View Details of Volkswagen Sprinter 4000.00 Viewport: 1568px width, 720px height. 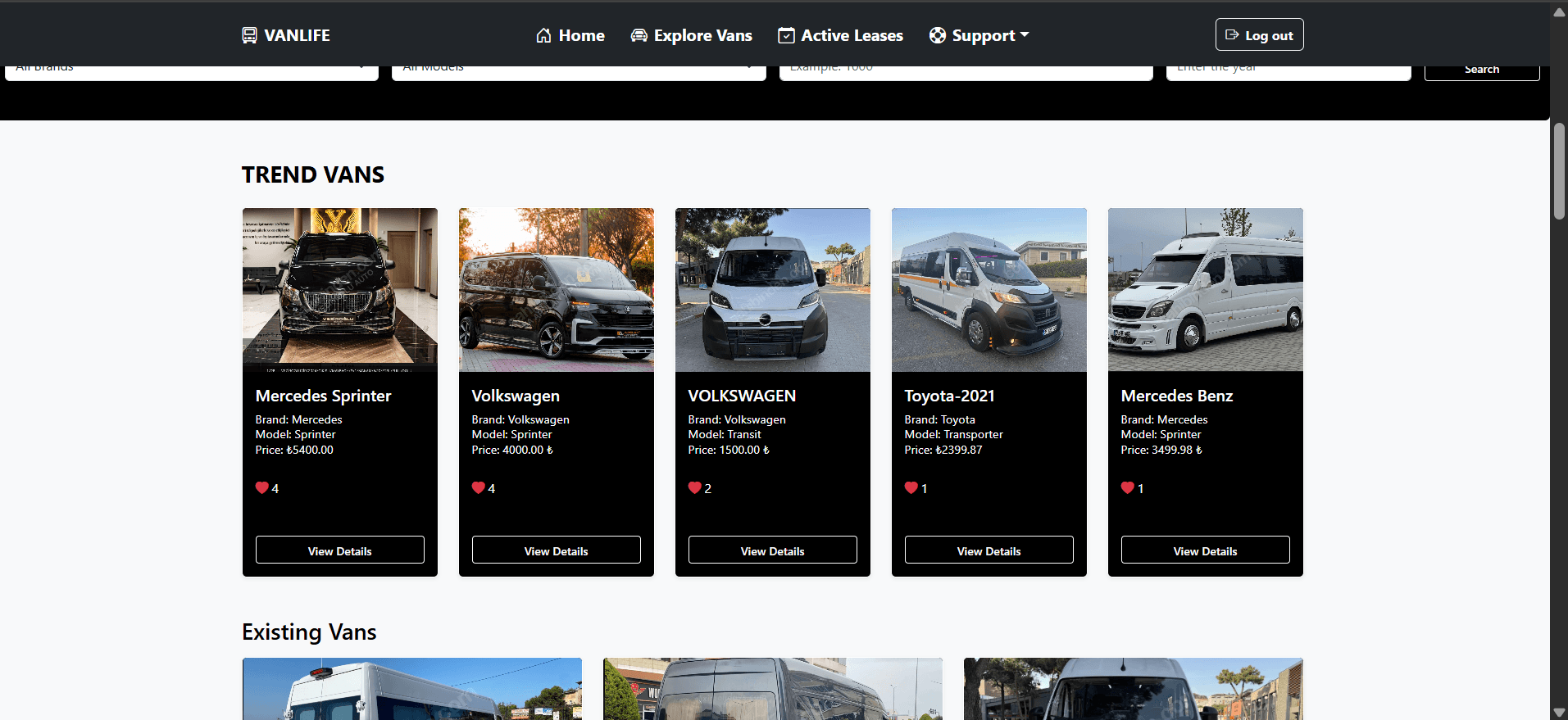coord(557,550)
